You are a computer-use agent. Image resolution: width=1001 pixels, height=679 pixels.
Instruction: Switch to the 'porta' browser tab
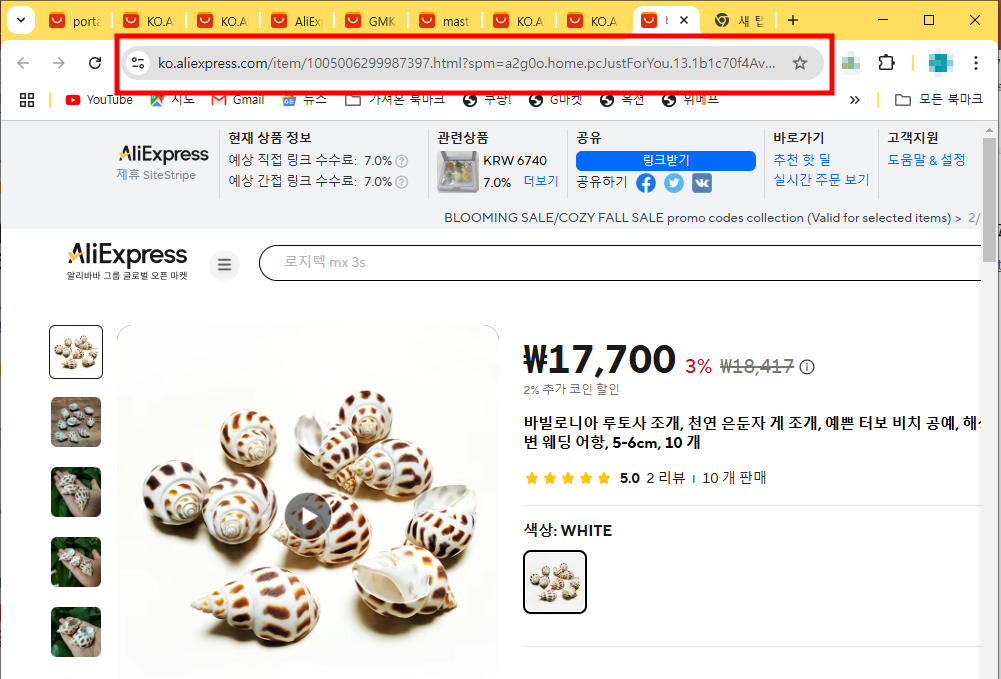(x=77, y=21)
